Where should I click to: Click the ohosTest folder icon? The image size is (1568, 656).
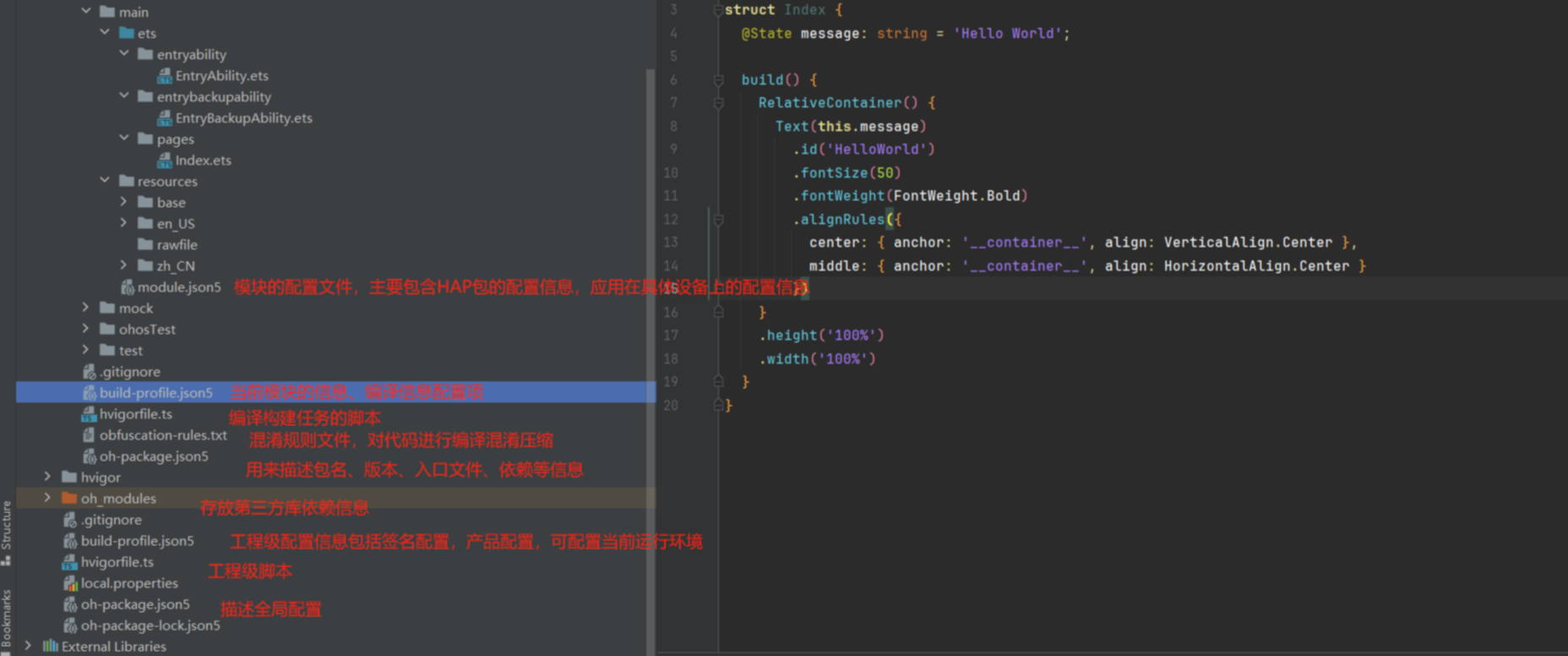point(107,329)
